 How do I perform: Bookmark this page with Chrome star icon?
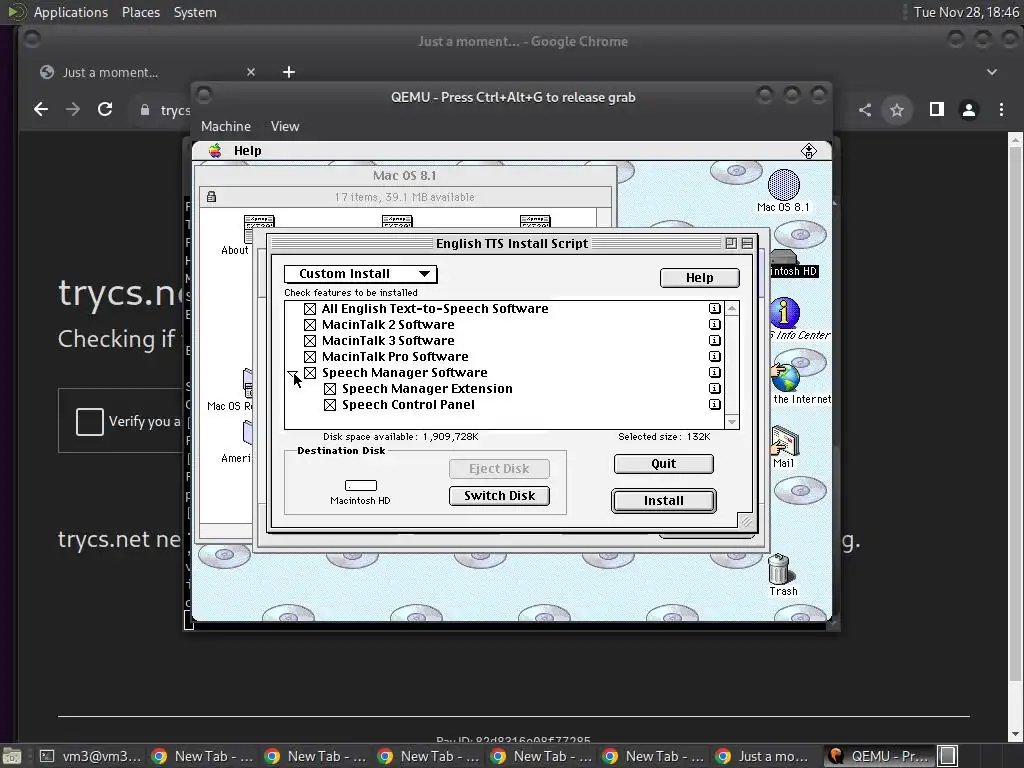click(x=897, y=110)
